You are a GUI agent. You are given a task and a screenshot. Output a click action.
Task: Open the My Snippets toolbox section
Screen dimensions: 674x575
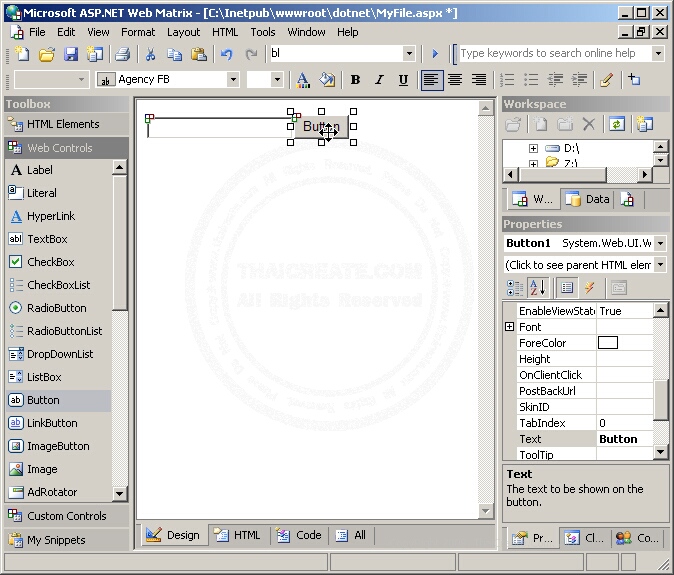pyautogui.click(x=67, y=540)
